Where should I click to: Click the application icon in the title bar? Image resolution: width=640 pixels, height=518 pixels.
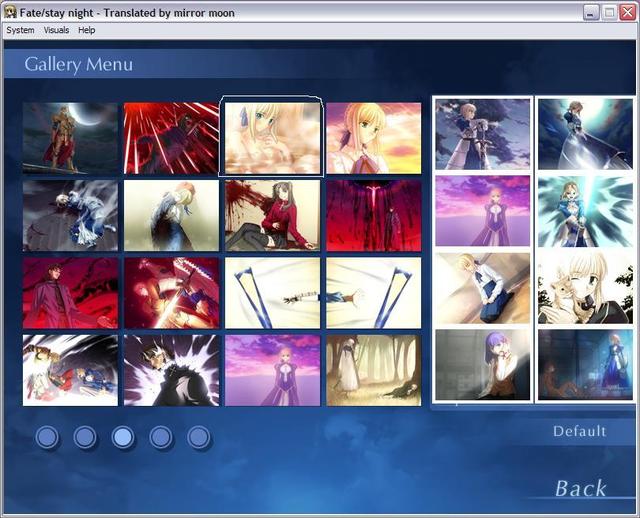pyautogui.click(x=10, y=13)
